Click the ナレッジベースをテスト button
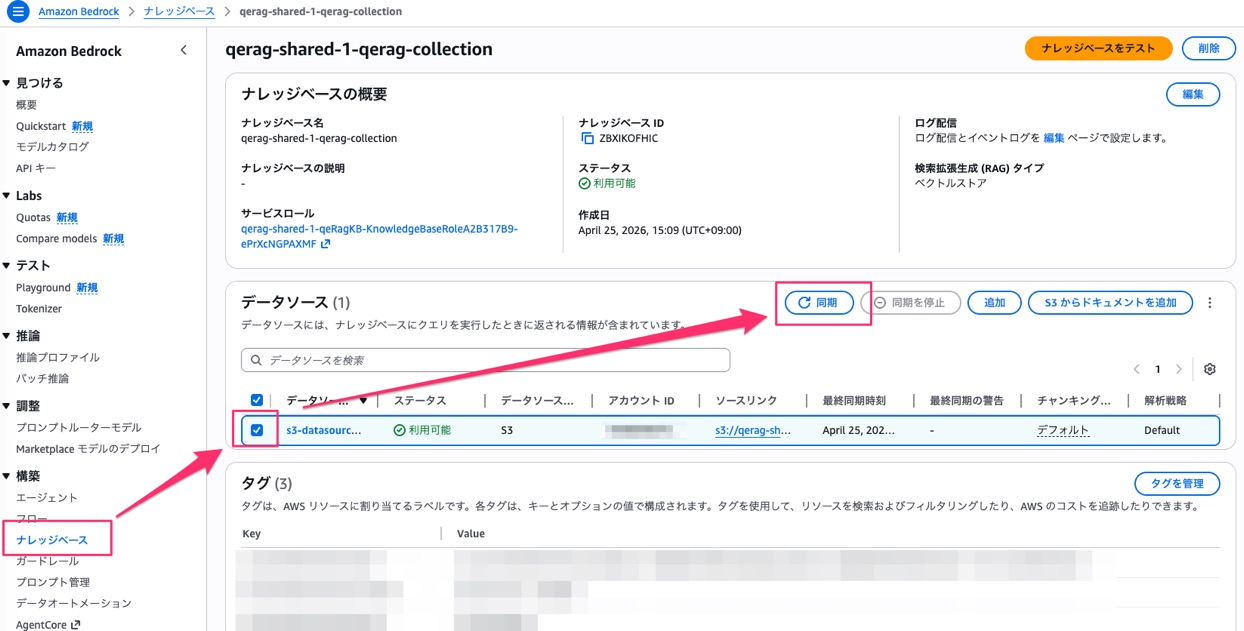 [1098, 48]
